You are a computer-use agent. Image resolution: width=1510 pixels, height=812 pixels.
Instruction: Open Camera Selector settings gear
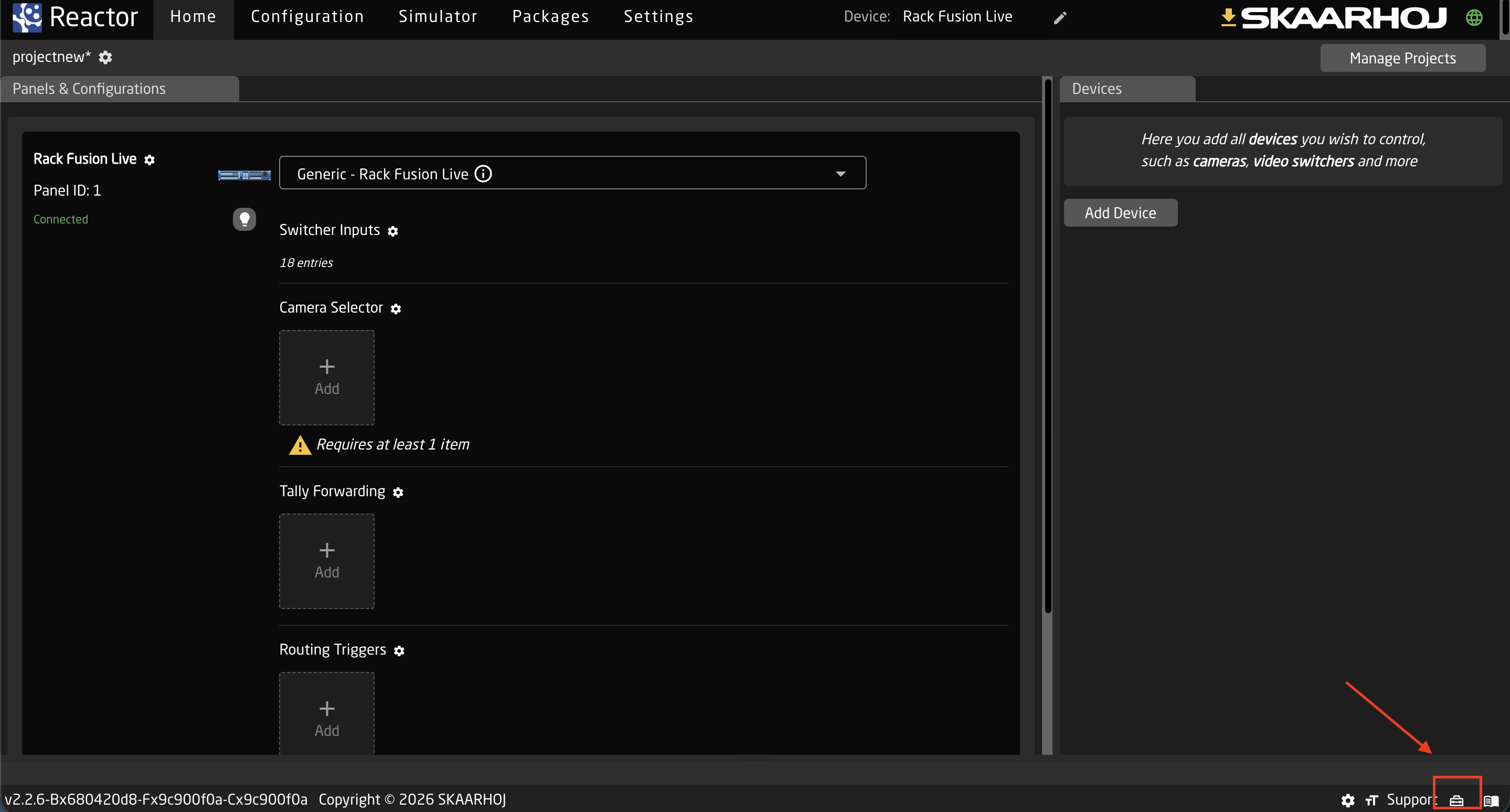pyautogui.click(x=396, y=309)
